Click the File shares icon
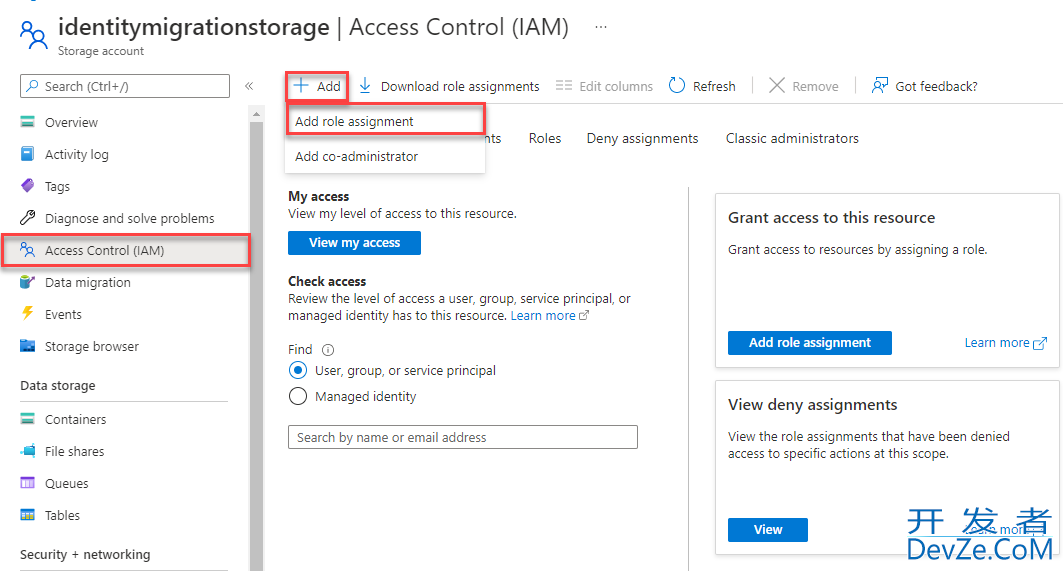1063x571 pixels. point(27,450)
